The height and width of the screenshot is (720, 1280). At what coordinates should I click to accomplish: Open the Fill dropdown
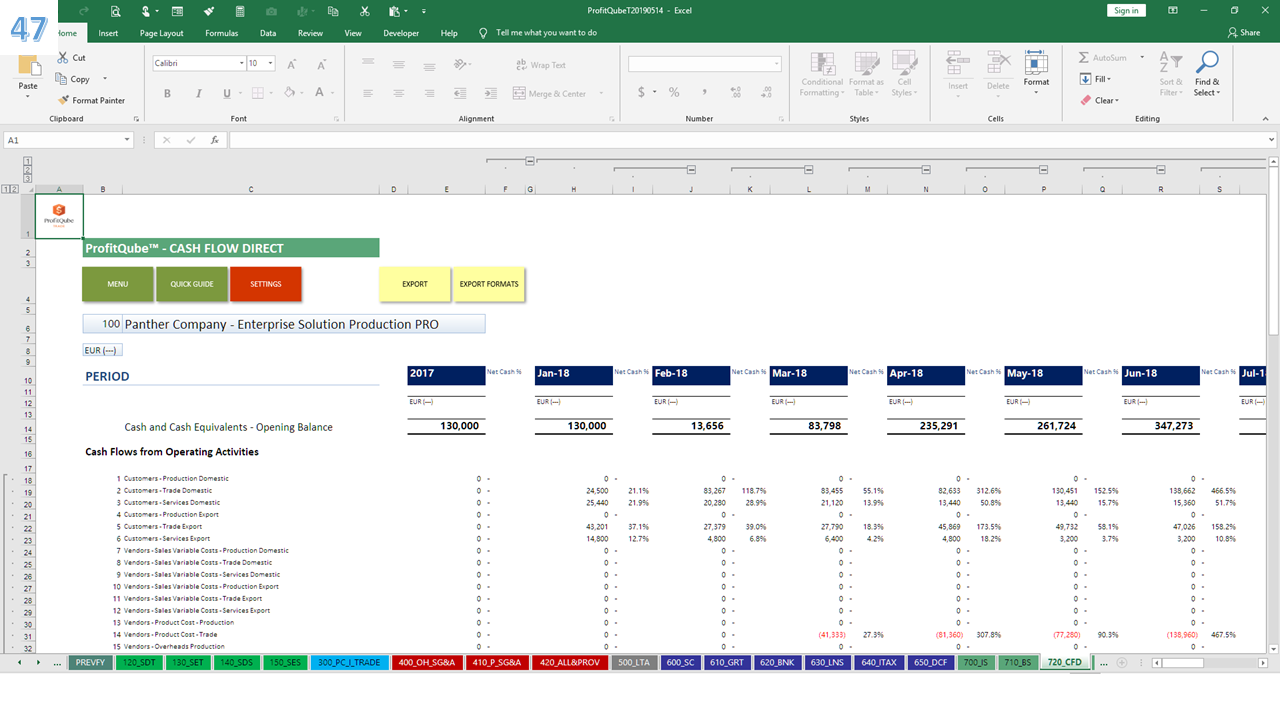pyautogui.click(x=1097, y=79)
